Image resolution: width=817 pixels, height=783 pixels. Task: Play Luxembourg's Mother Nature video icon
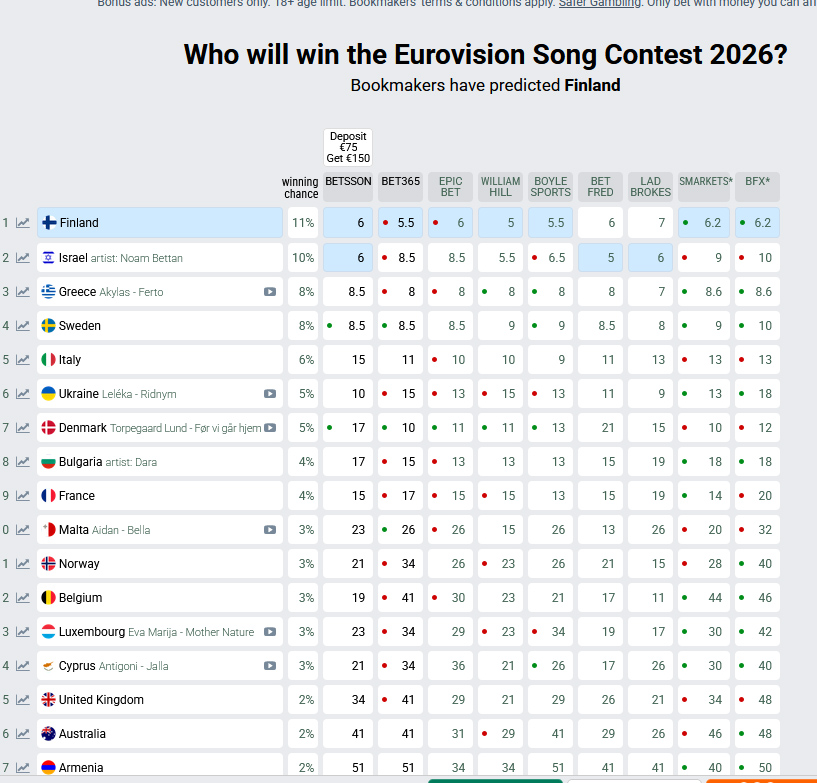[270, 632]
